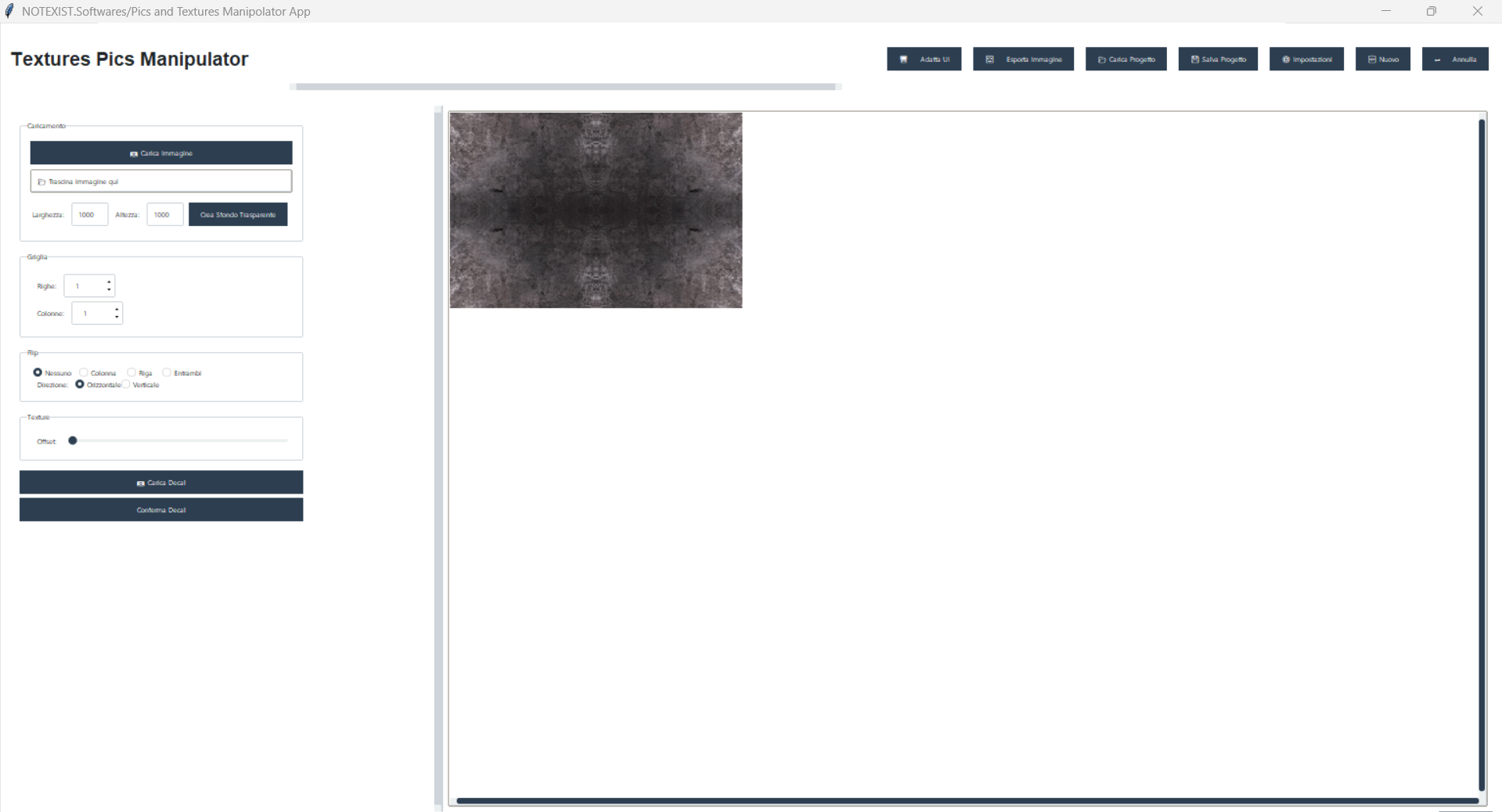Click the app feather icon in title bar
The height and width of the screenshot is (812, 1502).
(9, 11)
